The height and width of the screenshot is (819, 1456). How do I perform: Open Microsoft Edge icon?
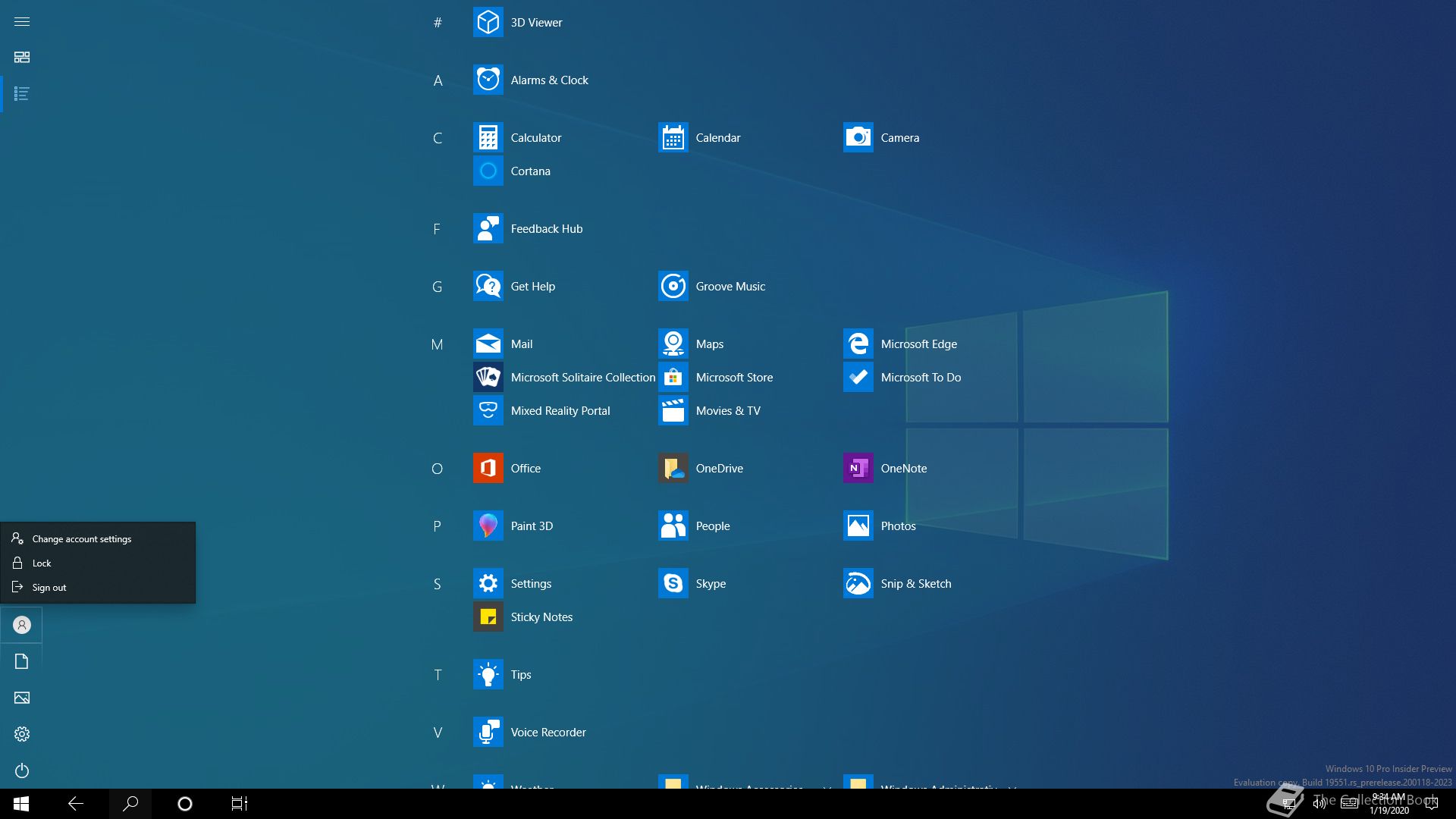pos(858,344)
